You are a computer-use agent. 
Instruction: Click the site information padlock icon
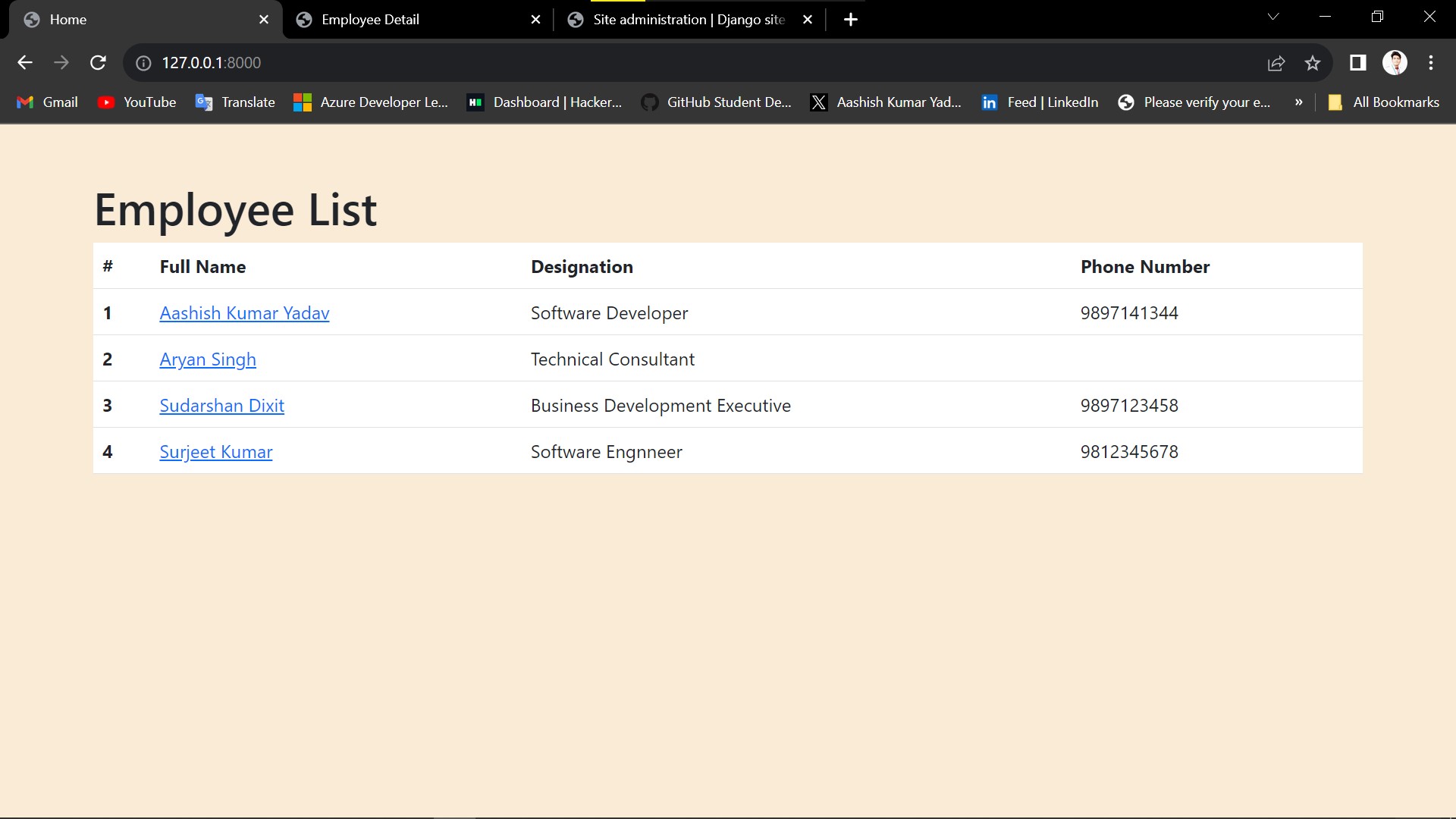click(x=143, y=63)
